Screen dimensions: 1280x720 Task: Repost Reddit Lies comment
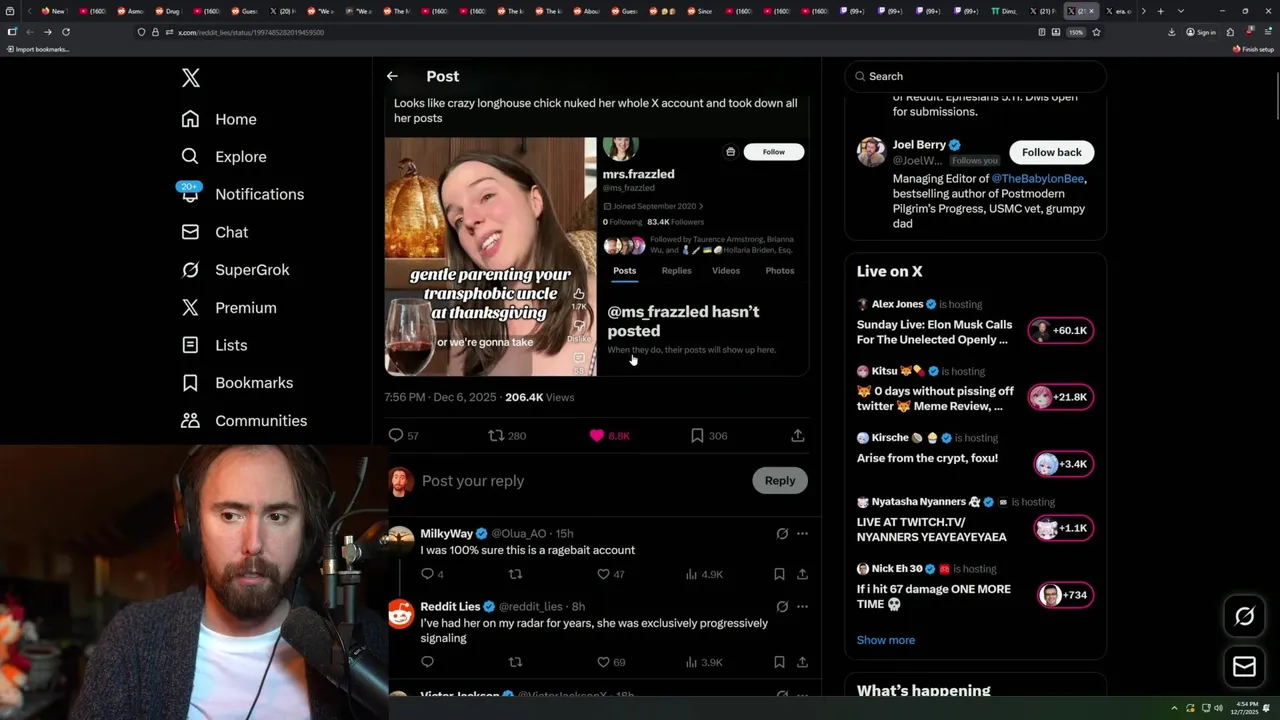tap(515, 662)
